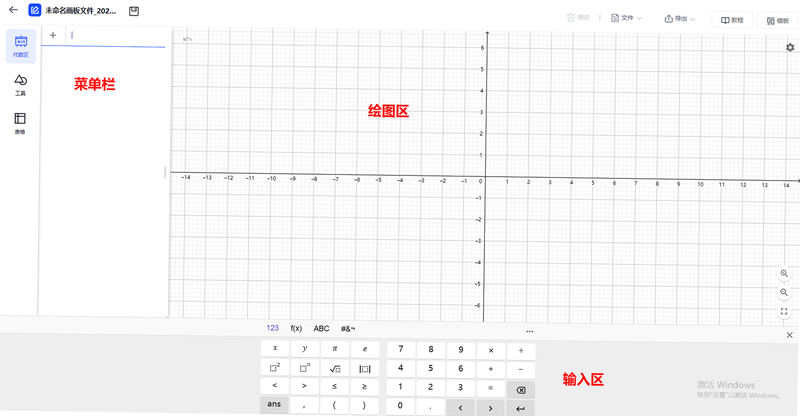This screenshot has width=800, height=416.
Task: Click number 7 on the keypad
Action: click(x=401, y=350)
